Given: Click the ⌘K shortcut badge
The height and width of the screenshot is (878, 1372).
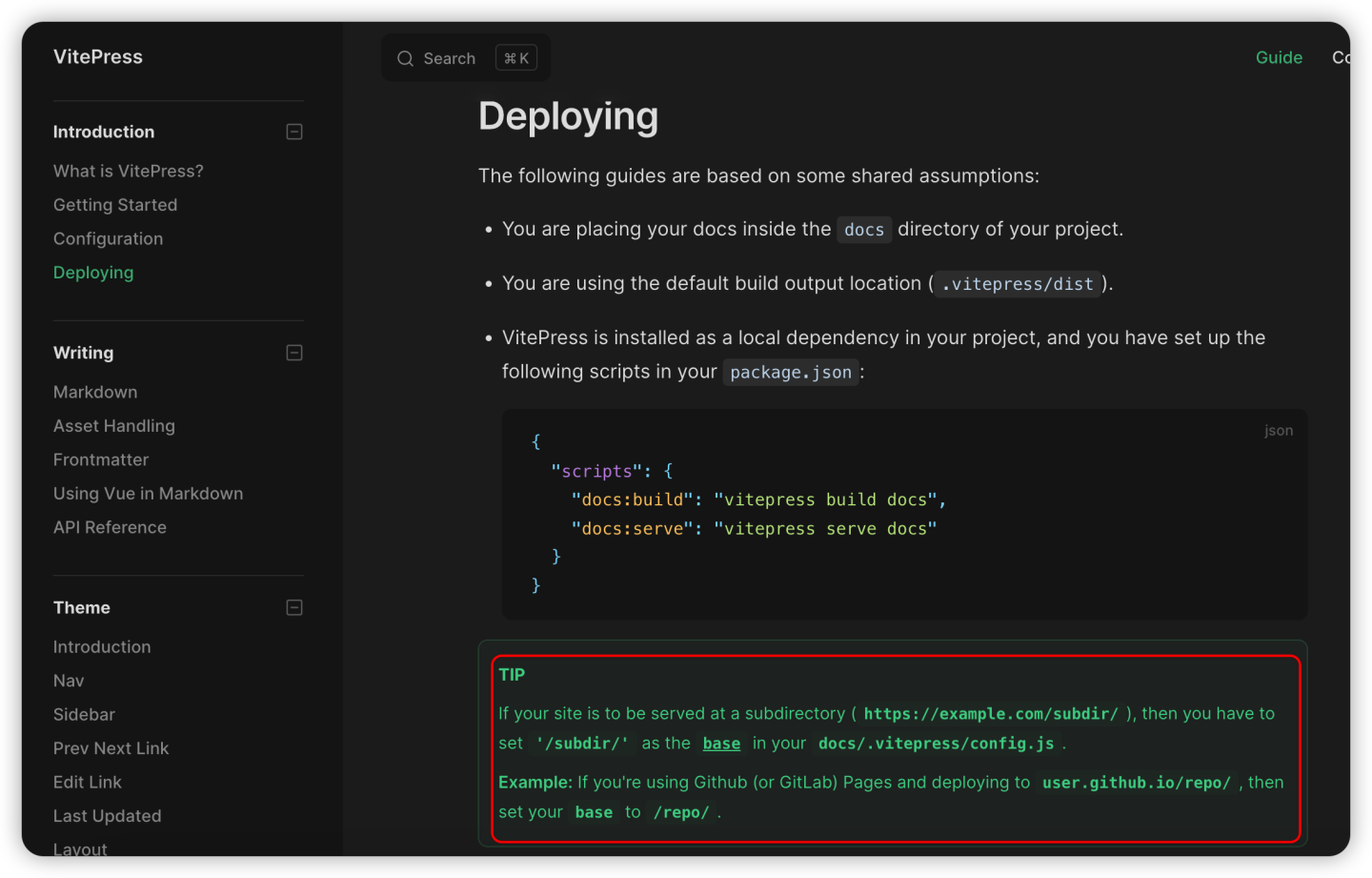Looking at the screenshot, I should 516,58.
